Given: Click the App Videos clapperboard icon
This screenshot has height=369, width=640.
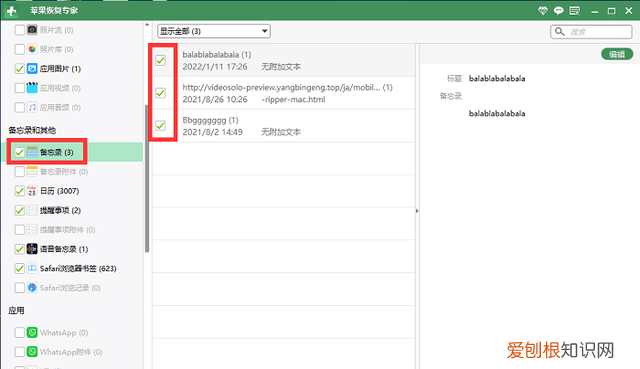Looking at the screenshot, I should click(32, 88).
